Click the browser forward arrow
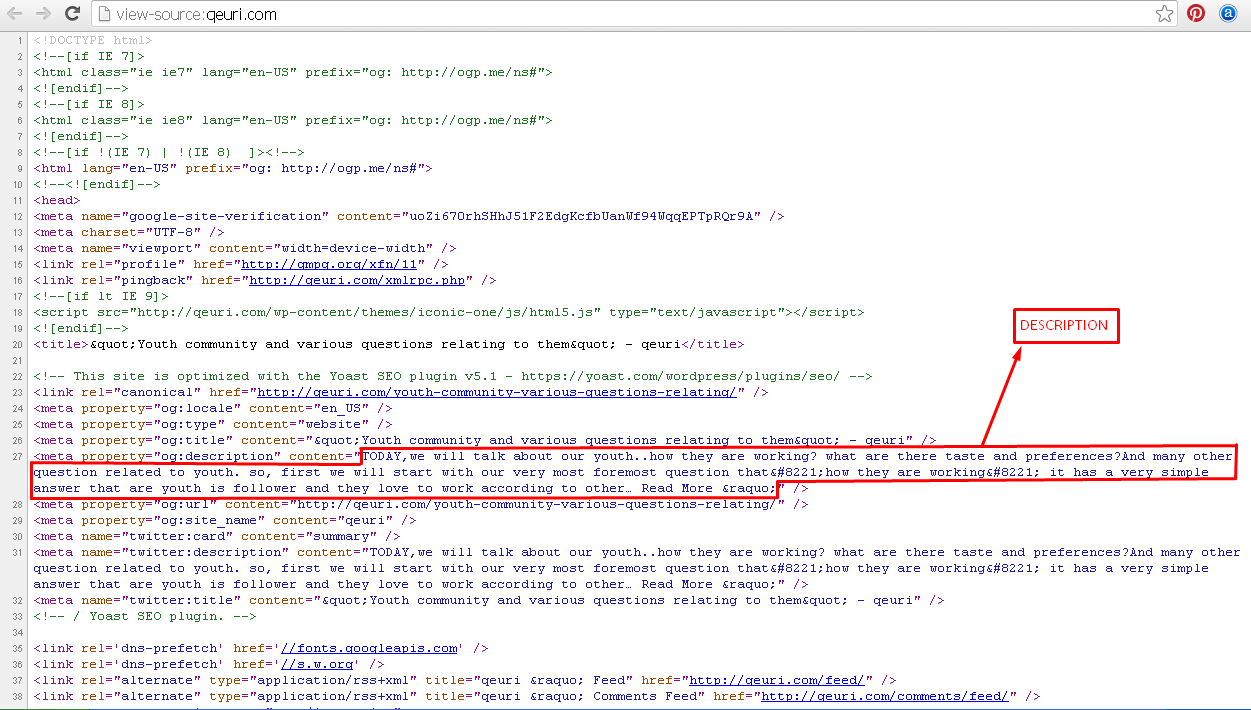The width and height of the screenshot is (1251, 710). tap(44, 14)
